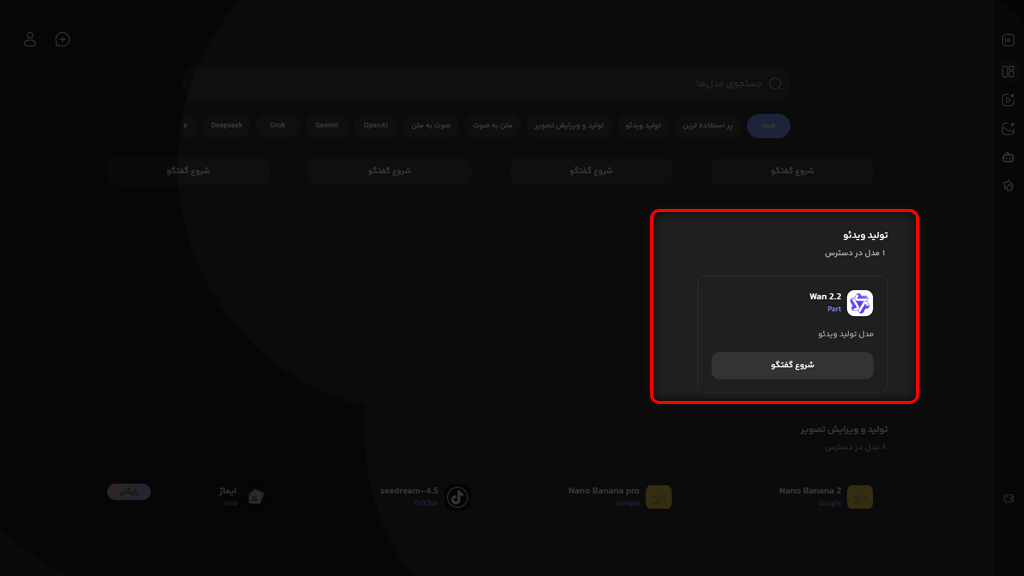Open the Nano Banana 2 model name
Viewport: 1024px width, 576px height.
click(810, 490)
